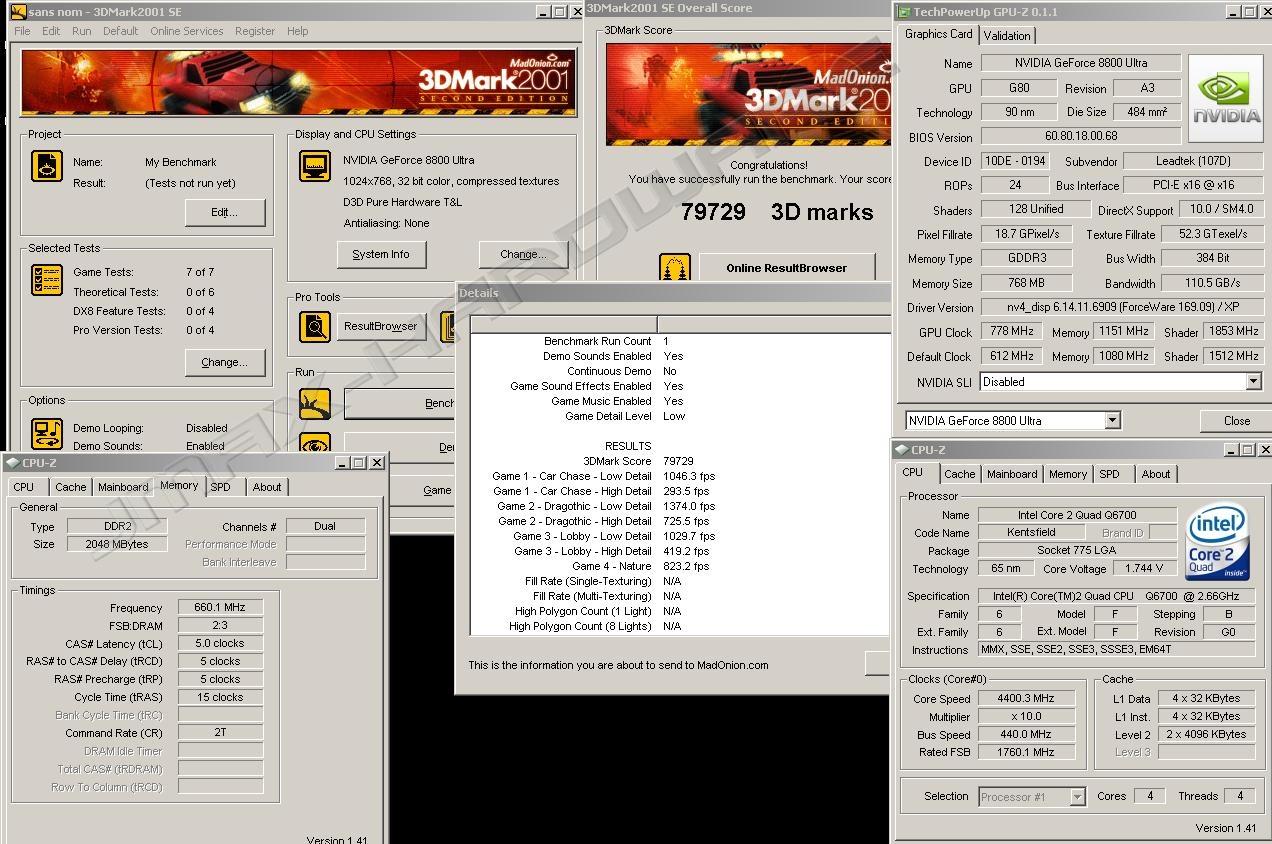1272x844 pixels.
Task: Click the Online ResultBrowser button
Action: pyautogui.click(x=786, y=268)
